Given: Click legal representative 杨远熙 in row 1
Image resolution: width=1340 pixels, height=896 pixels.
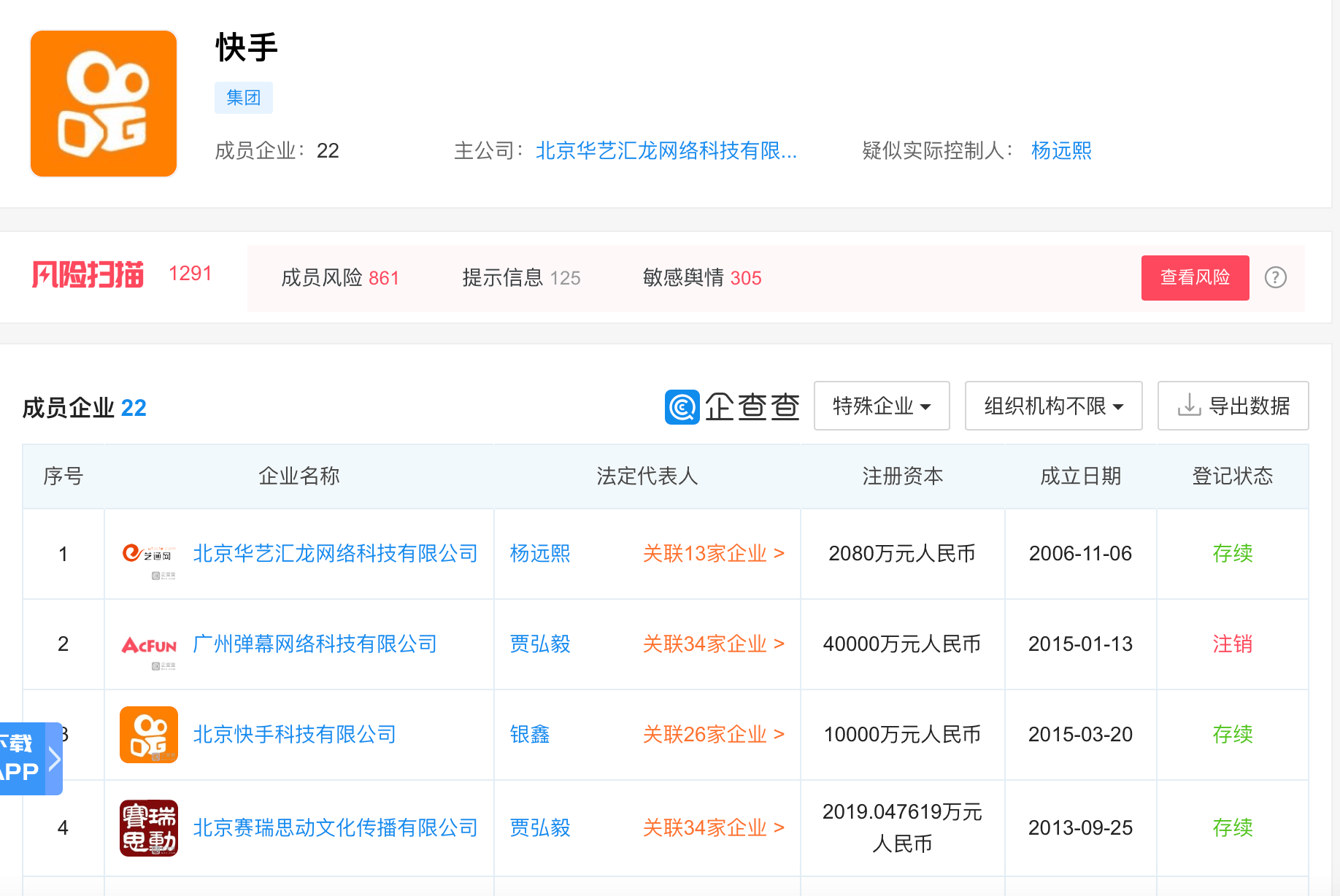Looking at the screenshot, I should click(540, 554).
